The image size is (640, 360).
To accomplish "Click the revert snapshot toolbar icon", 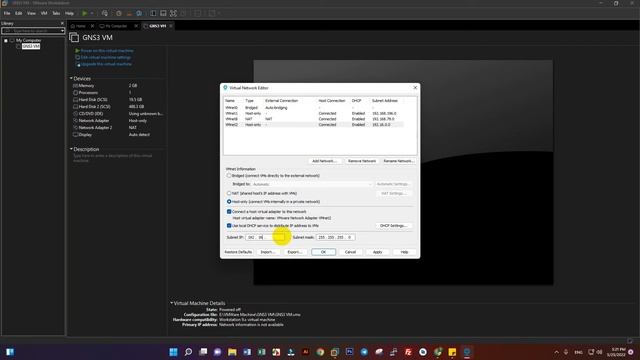I will [129, 13].
